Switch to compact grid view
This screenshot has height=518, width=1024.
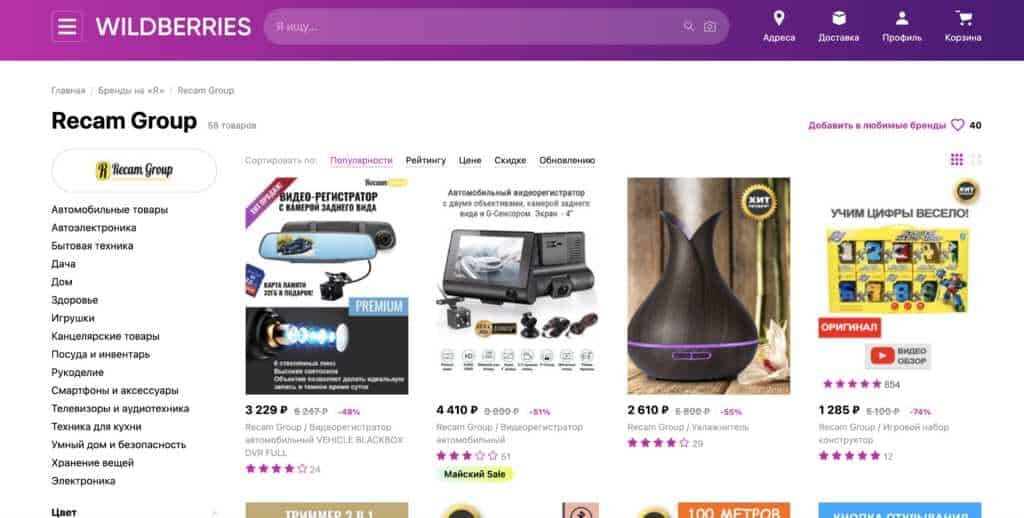957,159
